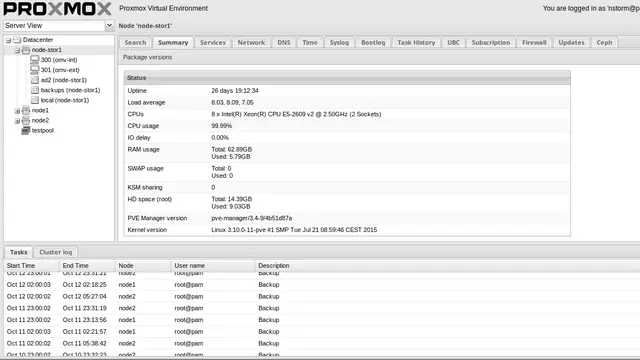This screenshot has width=640, height=360.
Task: Open the Network tab
Action: pyautogui.click(x=251, y=42)
